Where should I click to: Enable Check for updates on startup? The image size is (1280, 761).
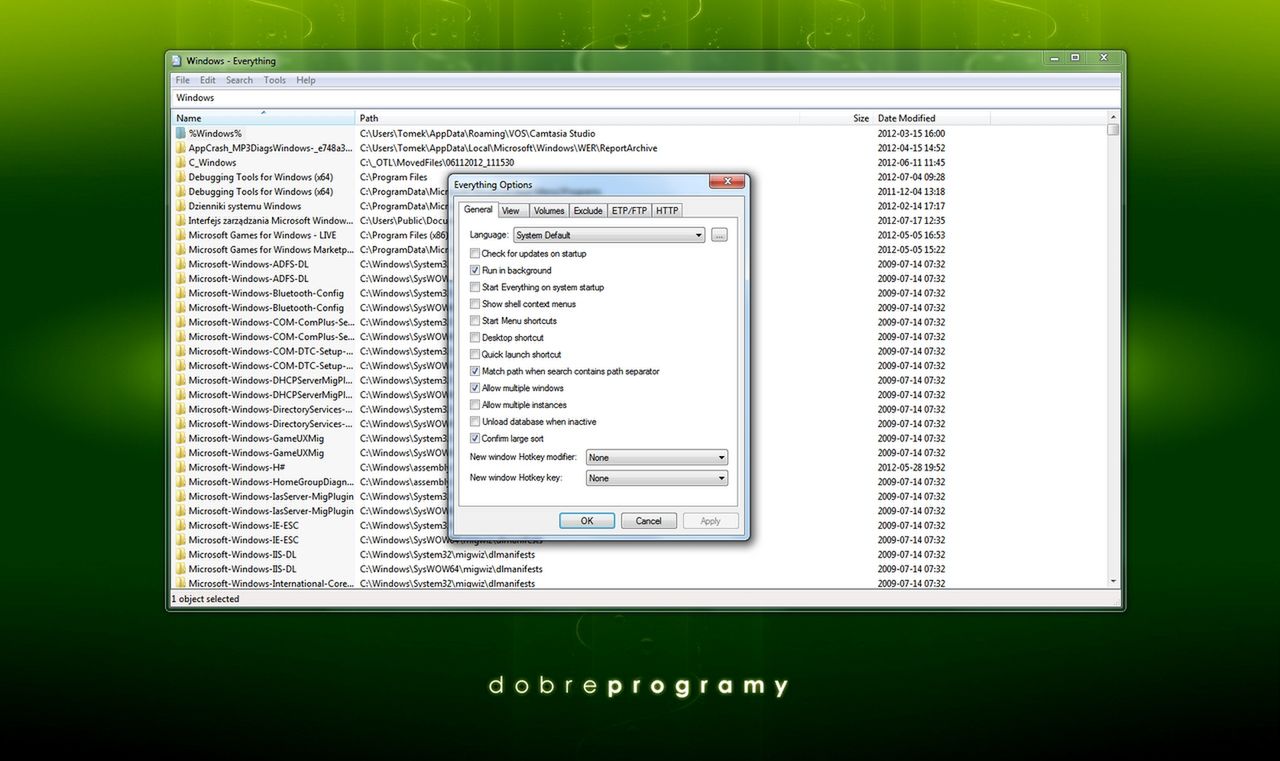point(475,254)
